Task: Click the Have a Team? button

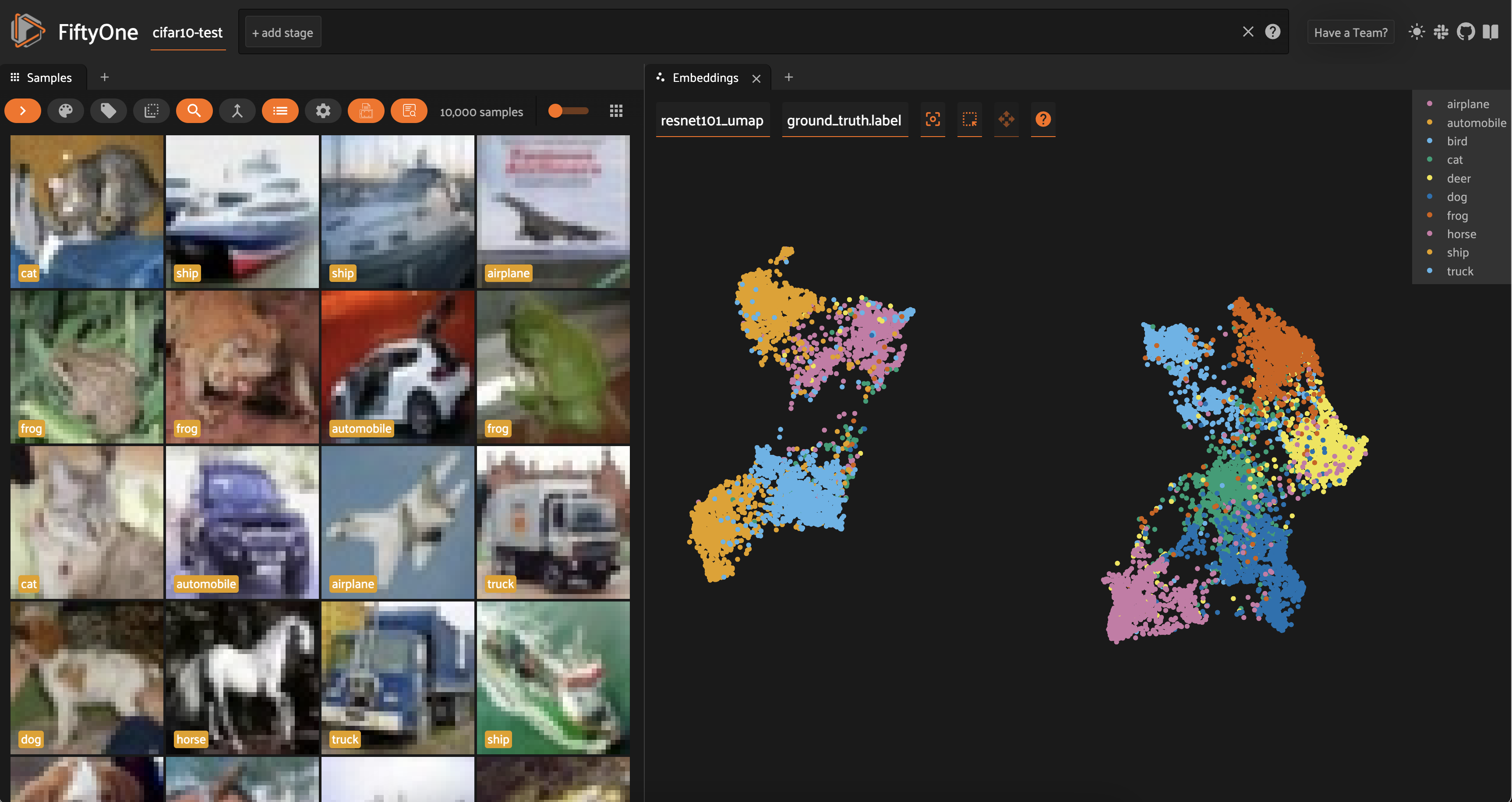Action: [1350, 33]
